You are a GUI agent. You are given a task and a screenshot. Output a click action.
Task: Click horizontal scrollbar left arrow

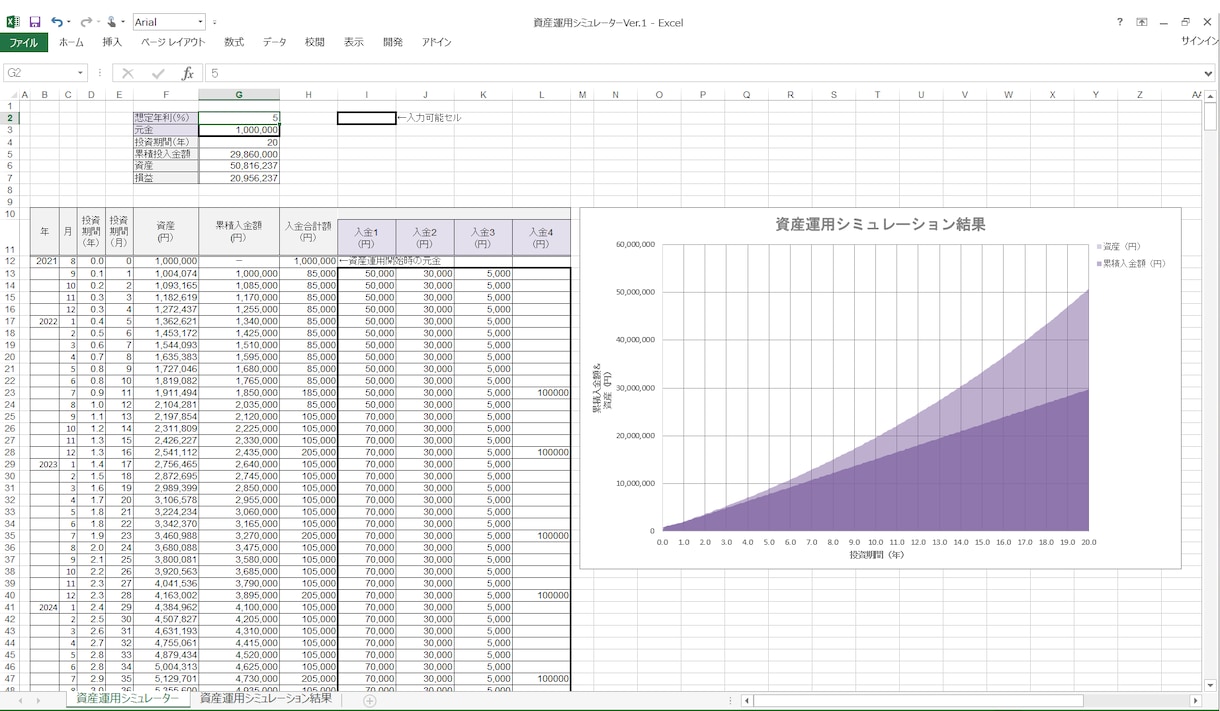coord(747,701)
